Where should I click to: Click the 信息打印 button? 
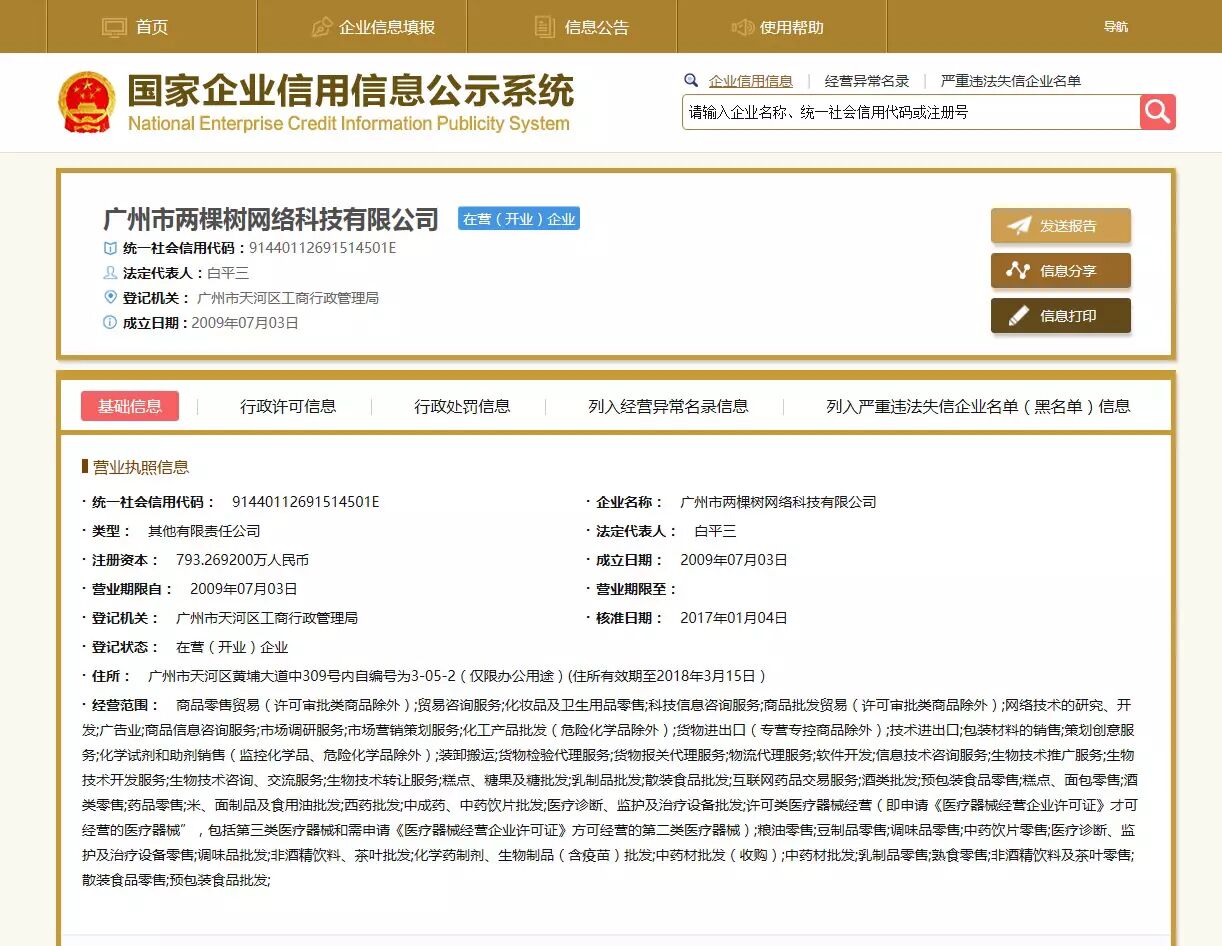[x=1061, y=316]
